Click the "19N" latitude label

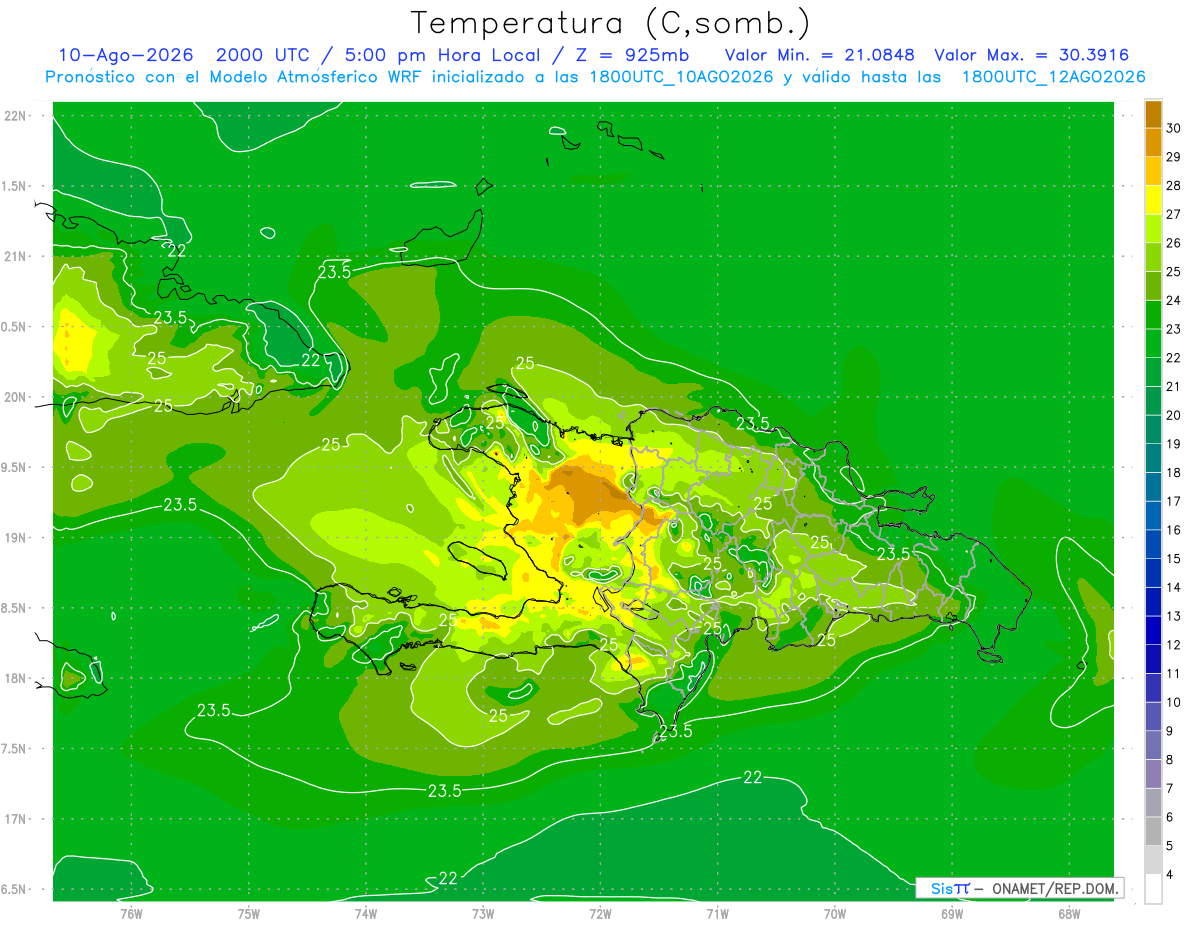(15, 538)
